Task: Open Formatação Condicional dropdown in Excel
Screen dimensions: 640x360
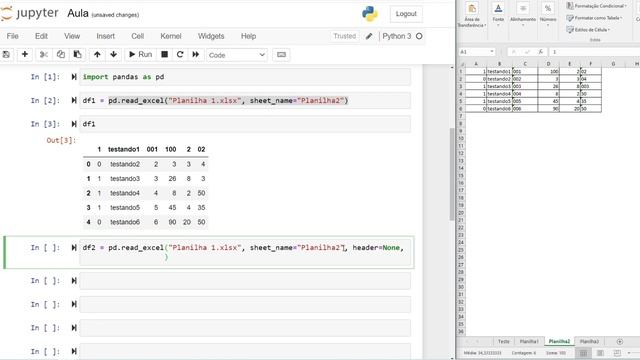Action: (x=596, y=6)
